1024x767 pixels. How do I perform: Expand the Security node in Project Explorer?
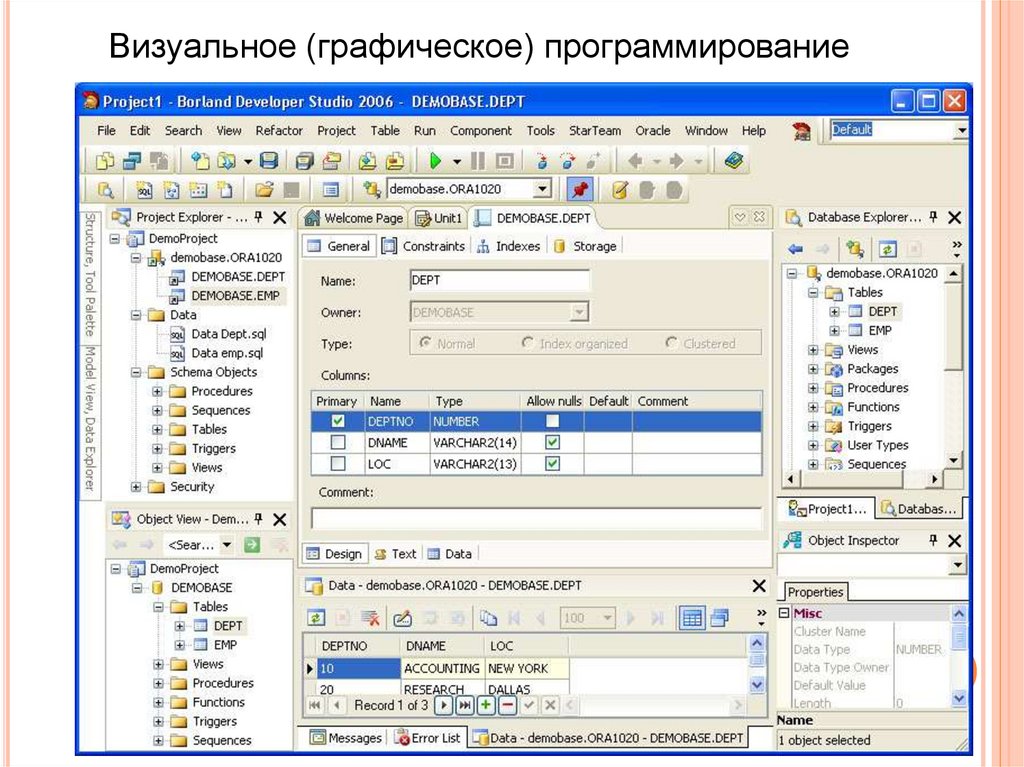point(136,487)
